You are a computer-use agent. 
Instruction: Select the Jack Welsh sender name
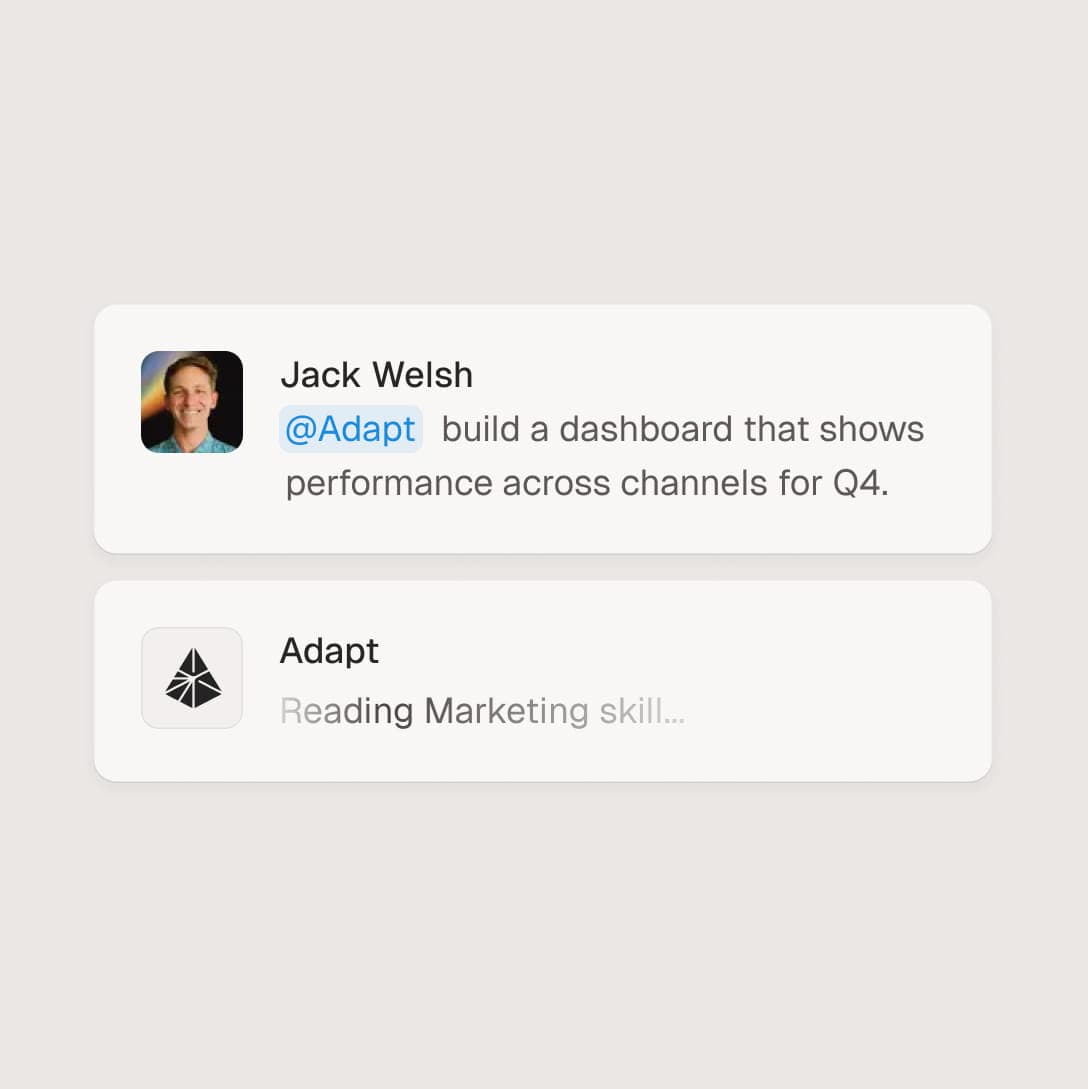click(x=376, y=375)
